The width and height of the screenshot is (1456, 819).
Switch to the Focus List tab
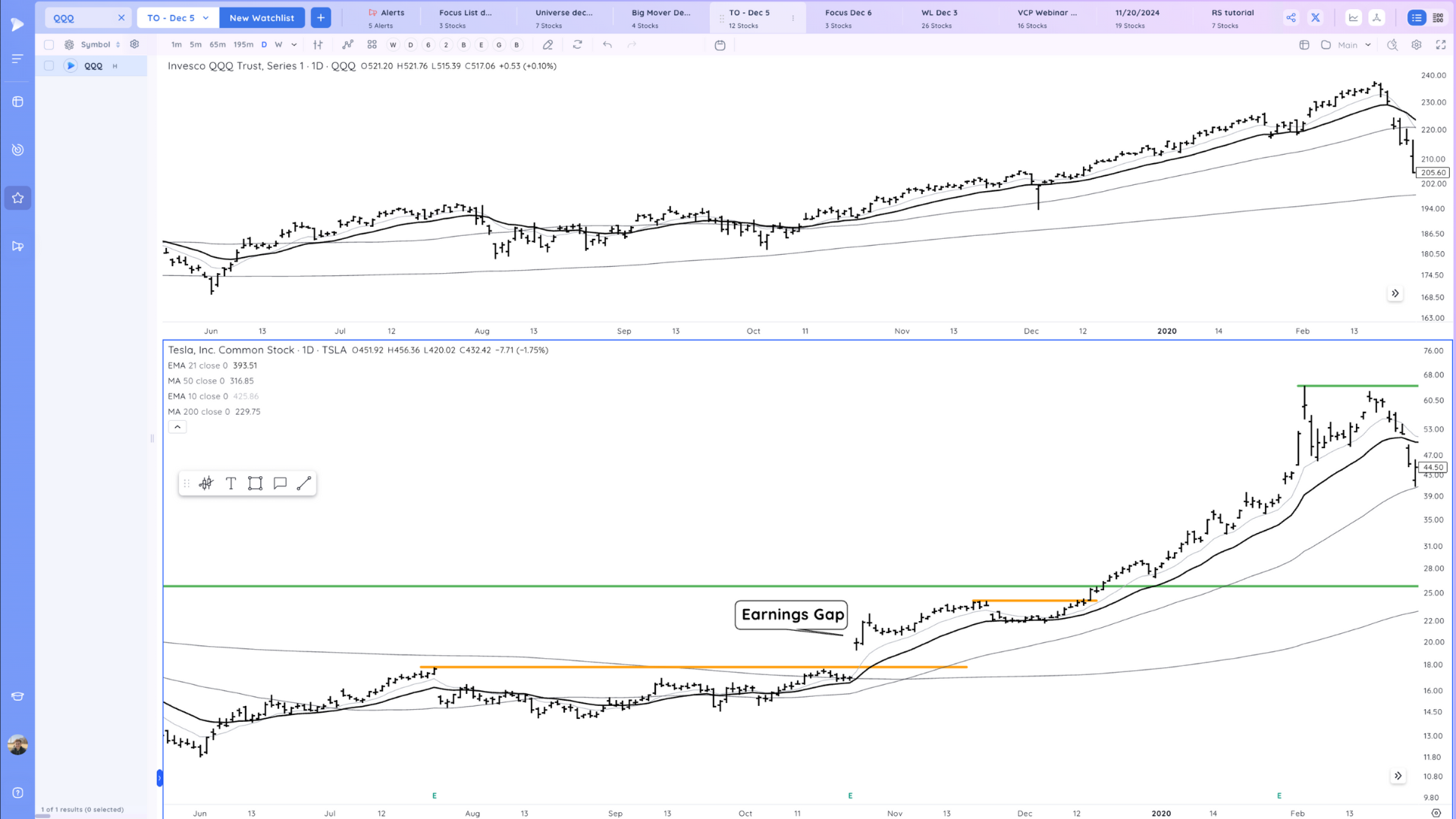click(x=466, y=18)
